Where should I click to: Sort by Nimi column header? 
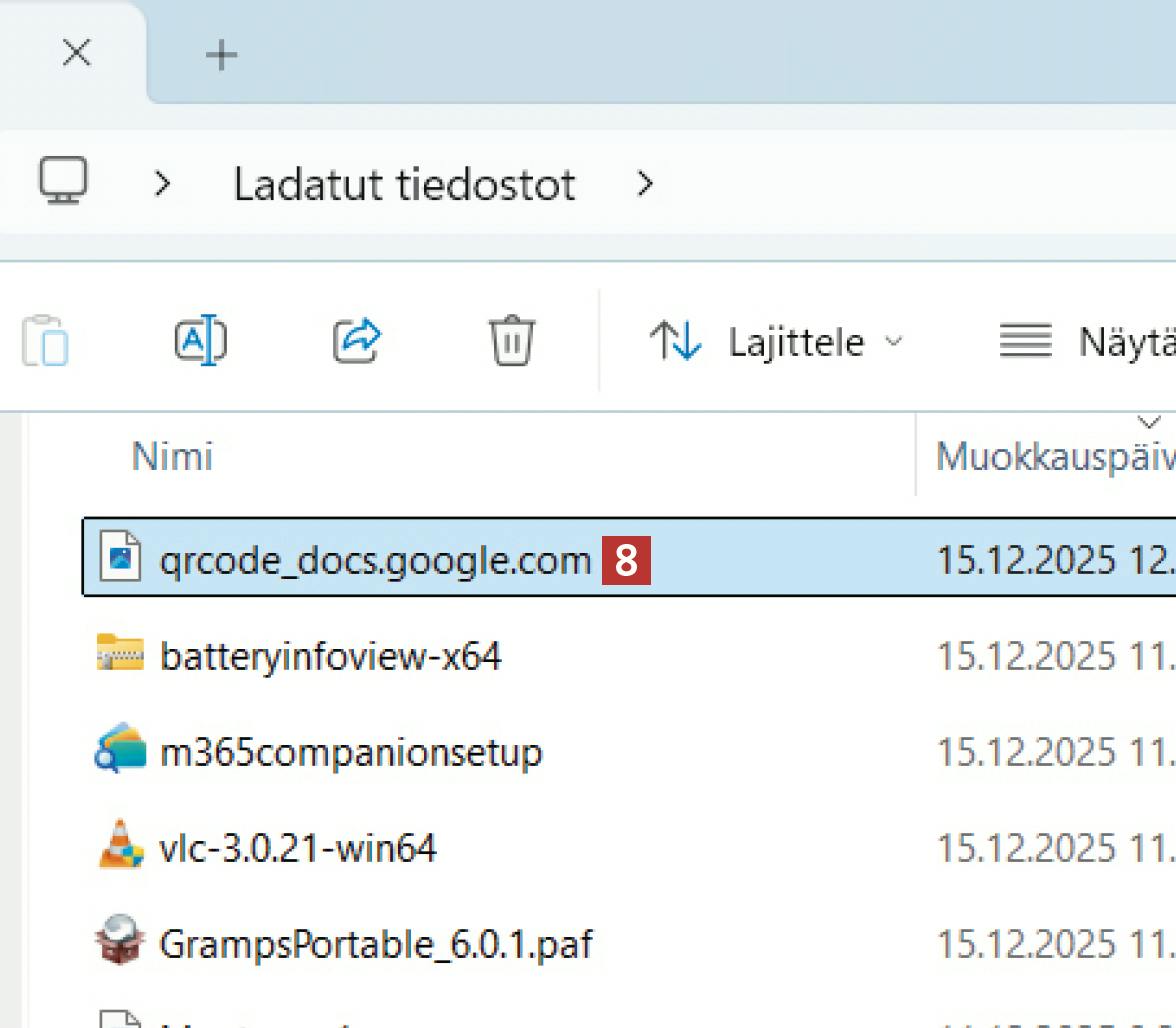(172, 457)
